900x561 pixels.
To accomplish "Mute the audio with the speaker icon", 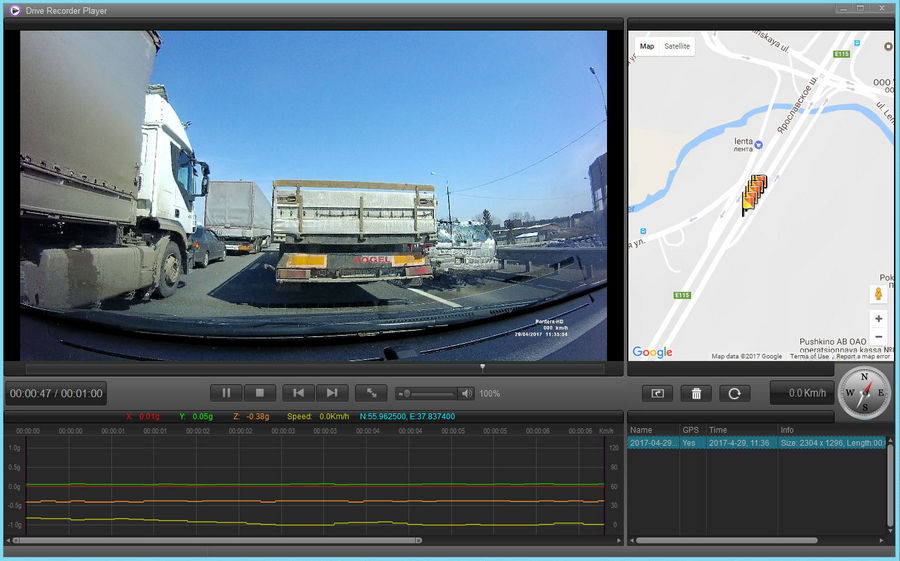I will coord(467,393).
